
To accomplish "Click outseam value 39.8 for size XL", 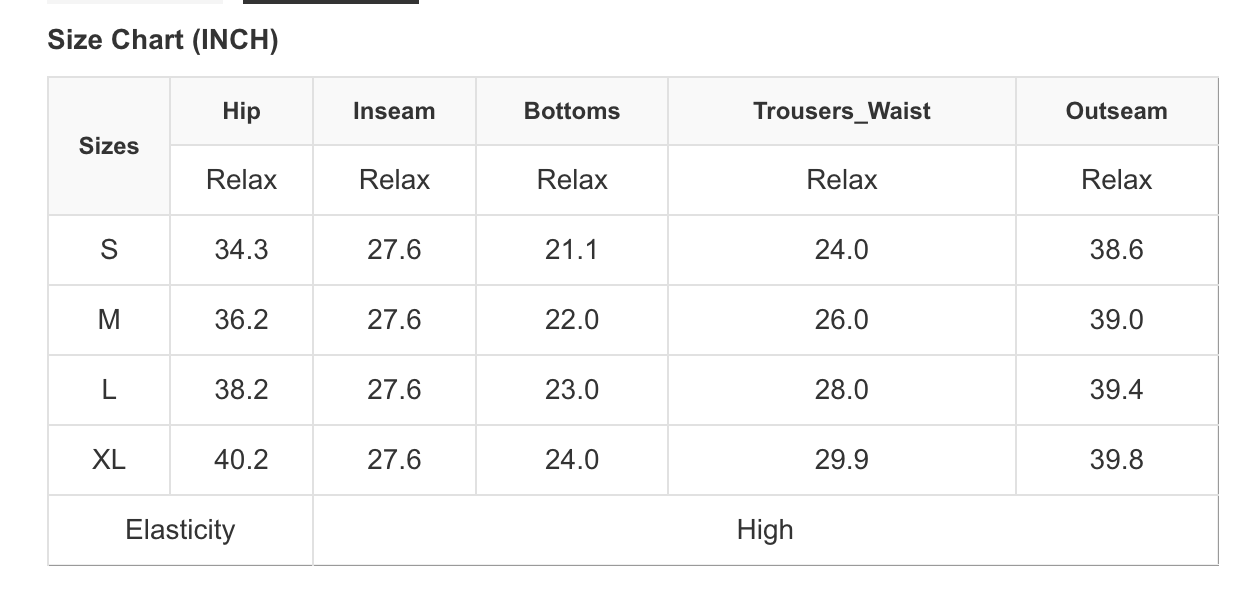I will [1117, 460].
